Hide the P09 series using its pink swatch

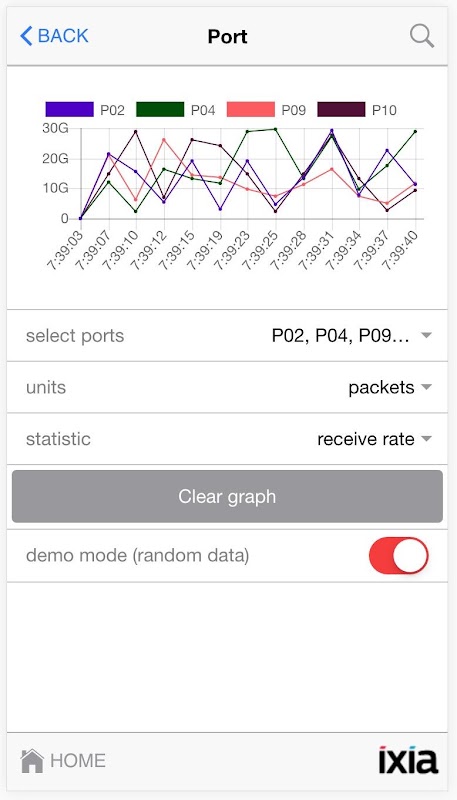250,109
